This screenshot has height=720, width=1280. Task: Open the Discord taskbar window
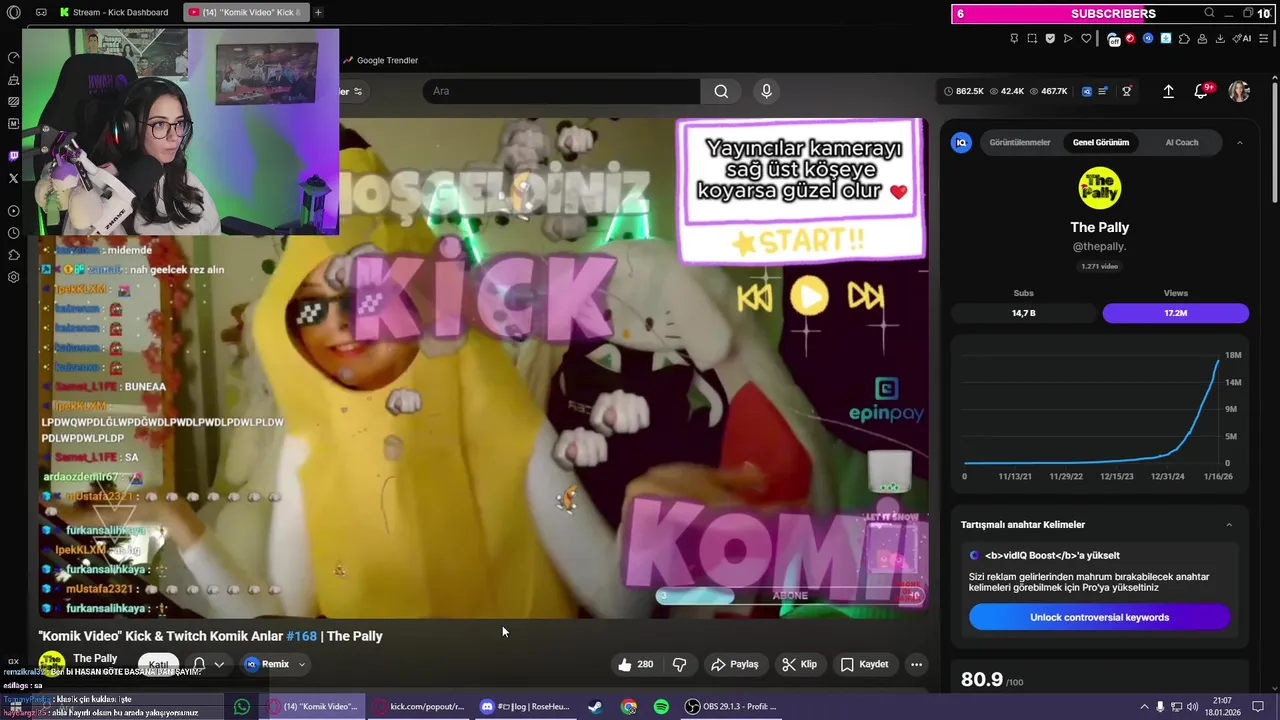coord(526,706)
